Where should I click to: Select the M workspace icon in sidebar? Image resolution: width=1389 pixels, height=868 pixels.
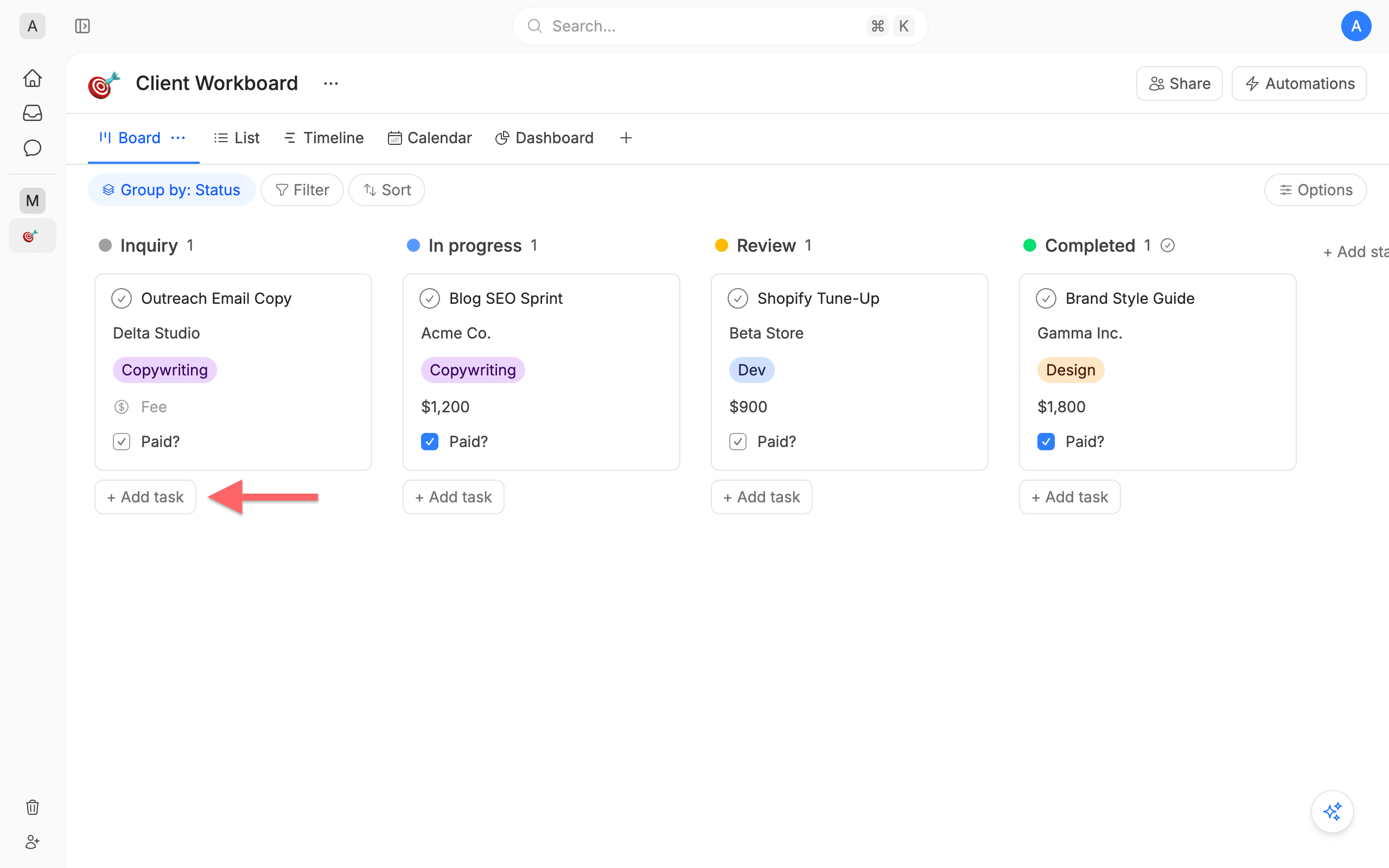[33, 200]
